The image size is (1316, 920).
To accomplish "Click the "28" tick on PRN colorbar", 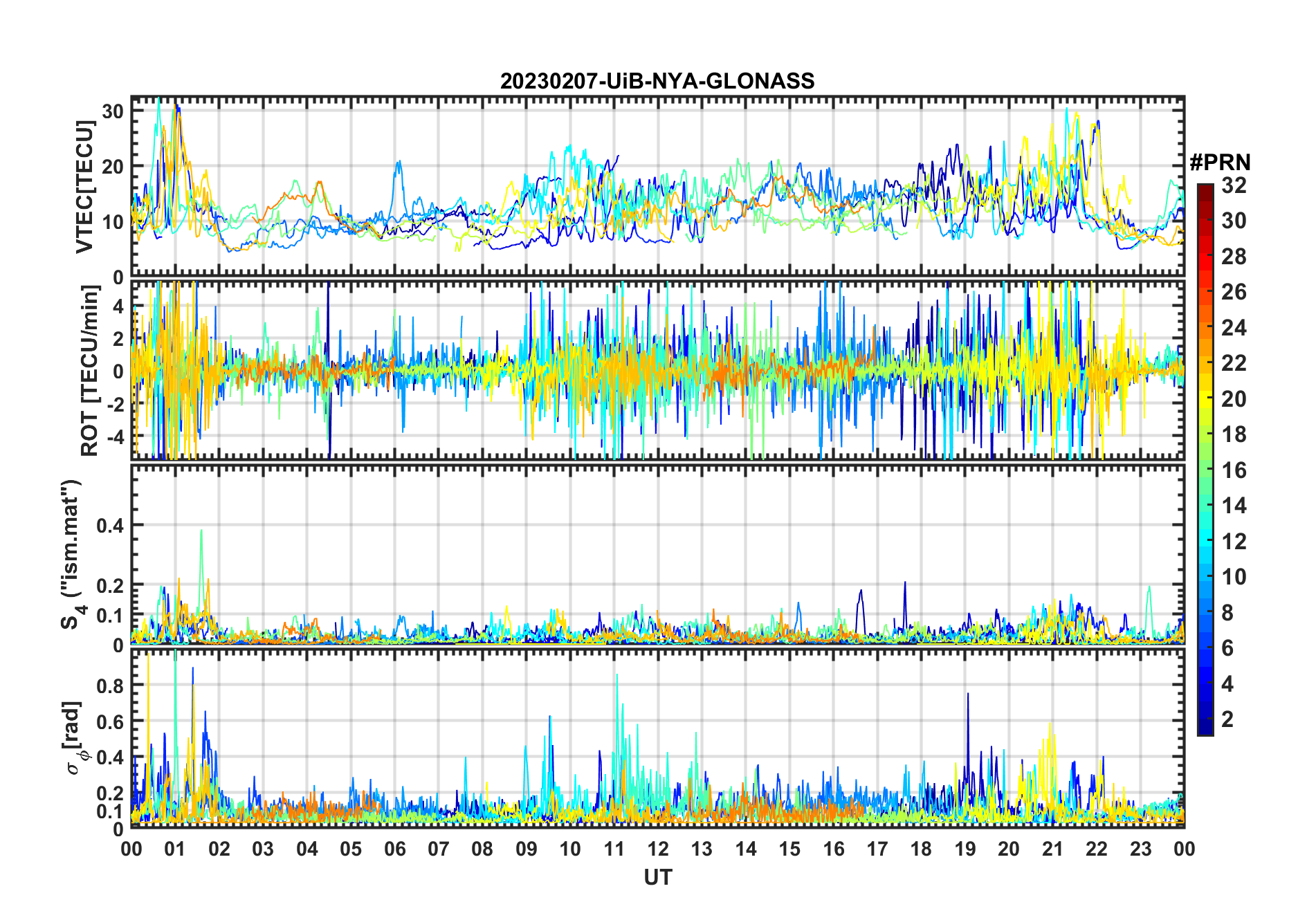I will (1234, 257).
